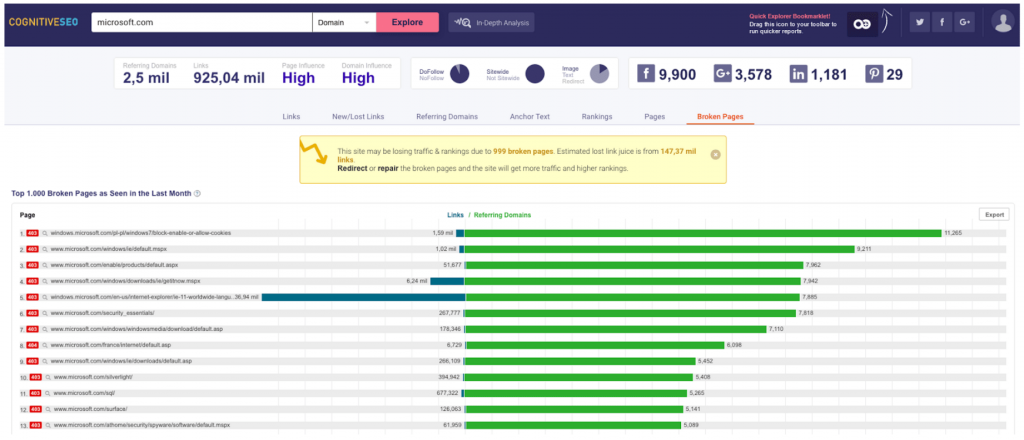This screenshot has width=1024, height=440.
Task: Click the green bar labeled 6,098
Action: click(594, 345)
